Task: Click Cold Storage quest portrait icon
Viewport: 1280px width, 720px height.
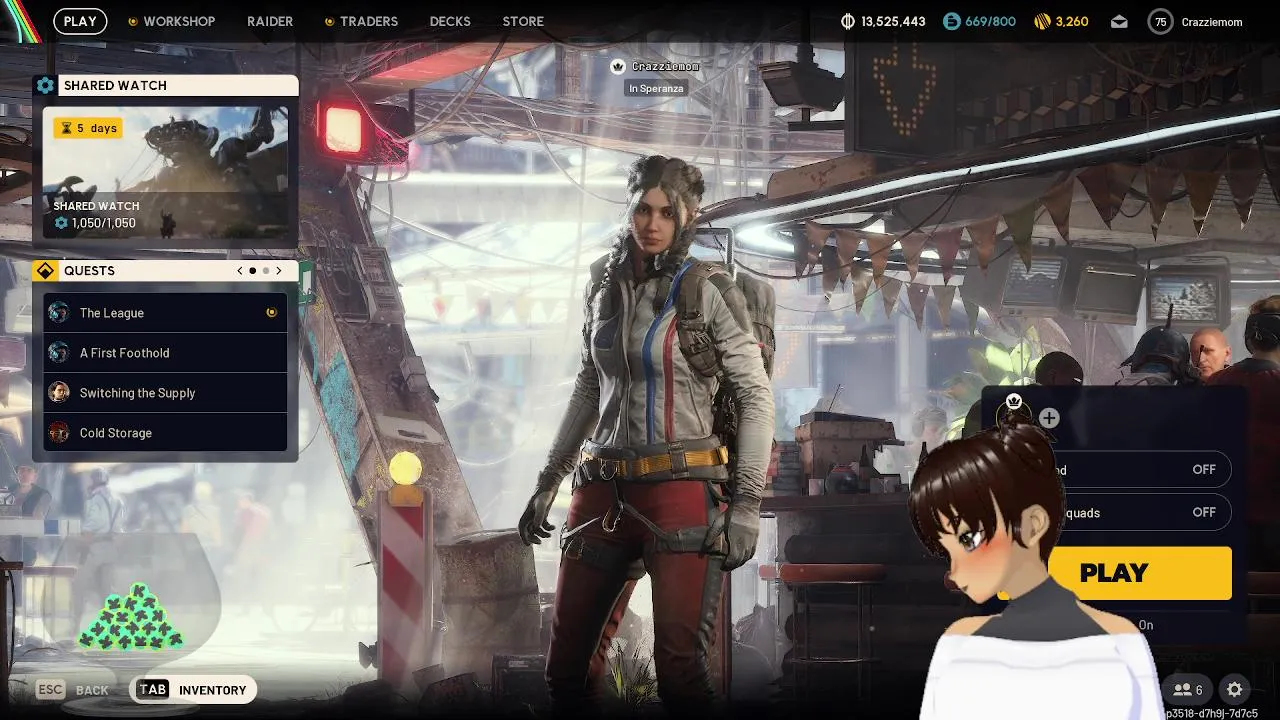Action: pos(59,433)
